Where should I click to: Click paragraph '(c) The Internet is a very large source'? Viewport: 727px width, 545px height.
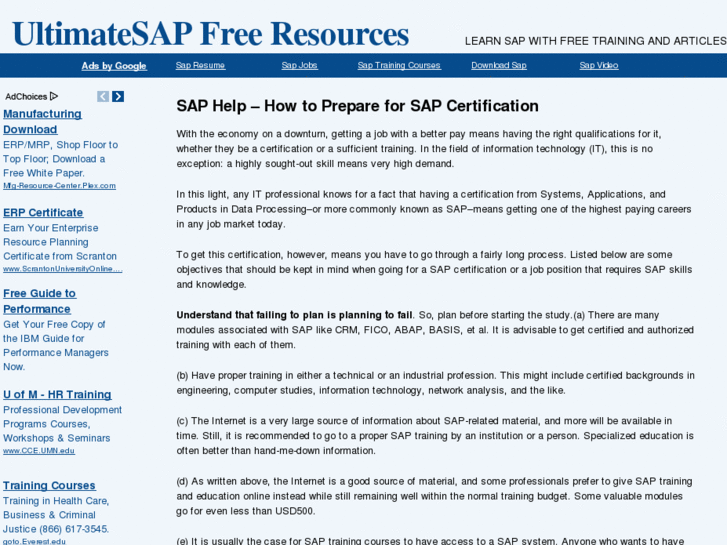435,436
